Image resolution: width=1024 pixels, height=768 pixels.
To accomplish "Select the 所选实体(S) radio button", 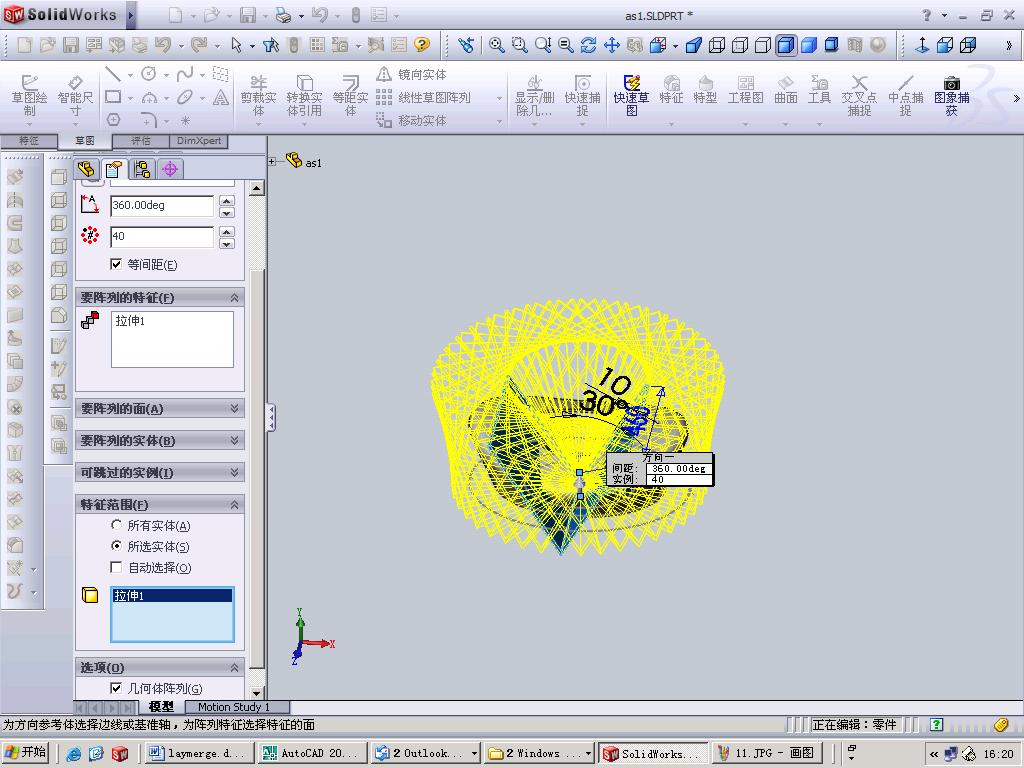I will tap(116, 546).
